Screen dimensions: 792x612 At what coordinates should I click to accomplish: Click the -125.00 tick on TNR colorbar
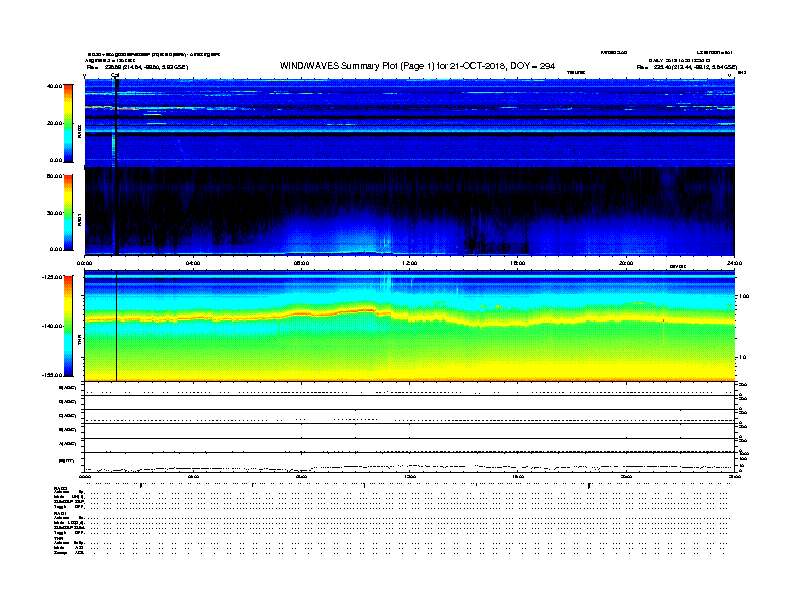(x=53, y=277)
